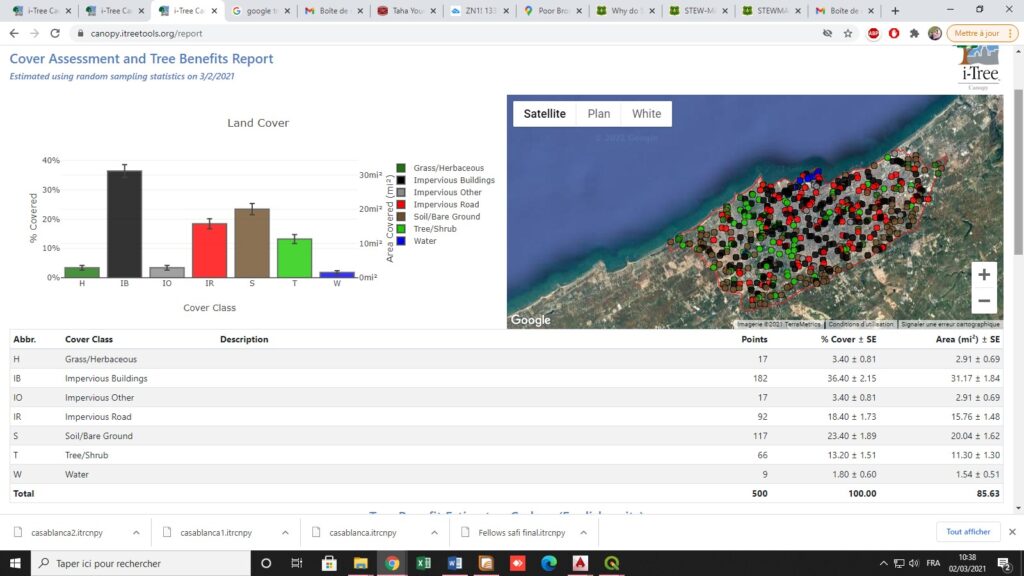1024x576 pixels.
Task: Zoom out on the map
Action: [x=984, y=301]
